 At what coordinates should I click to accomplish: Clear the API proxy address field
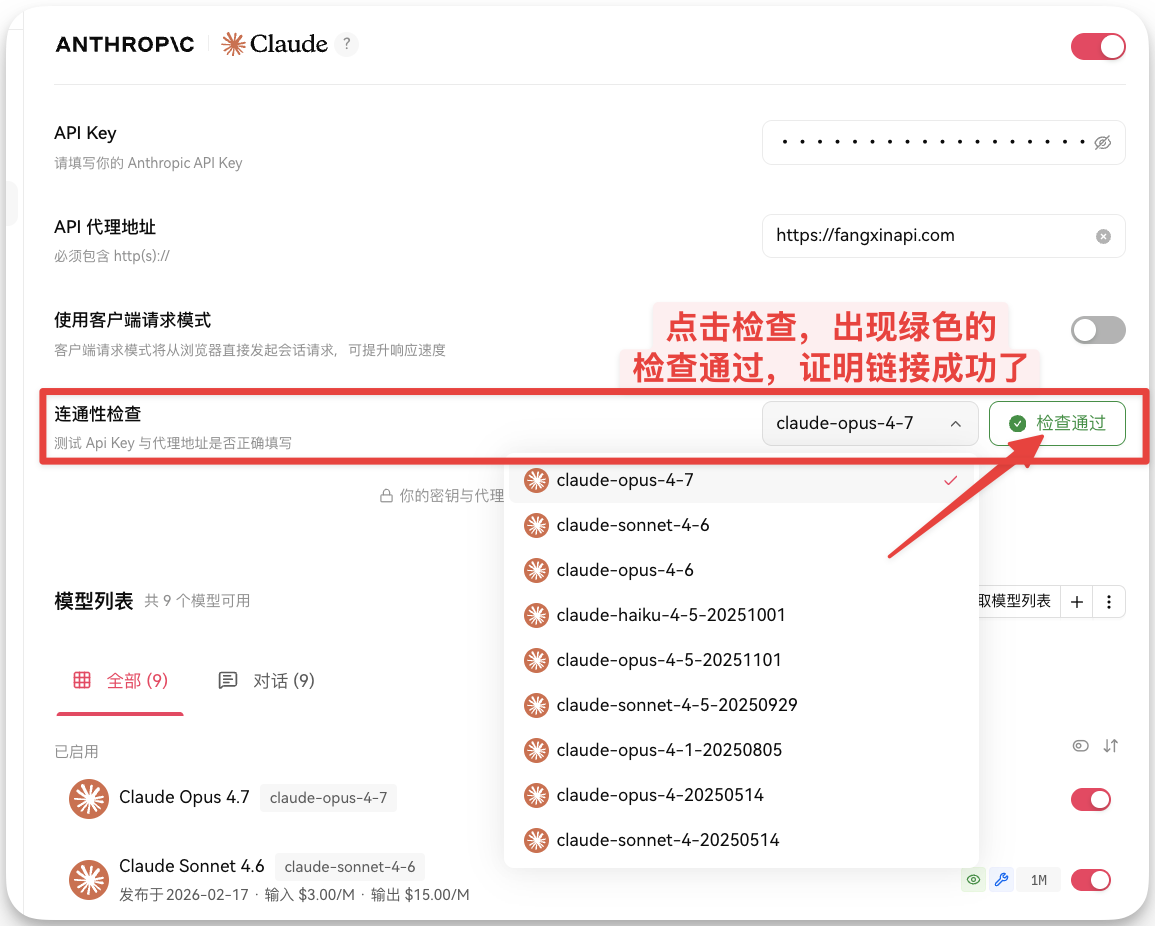[1103, 236]
